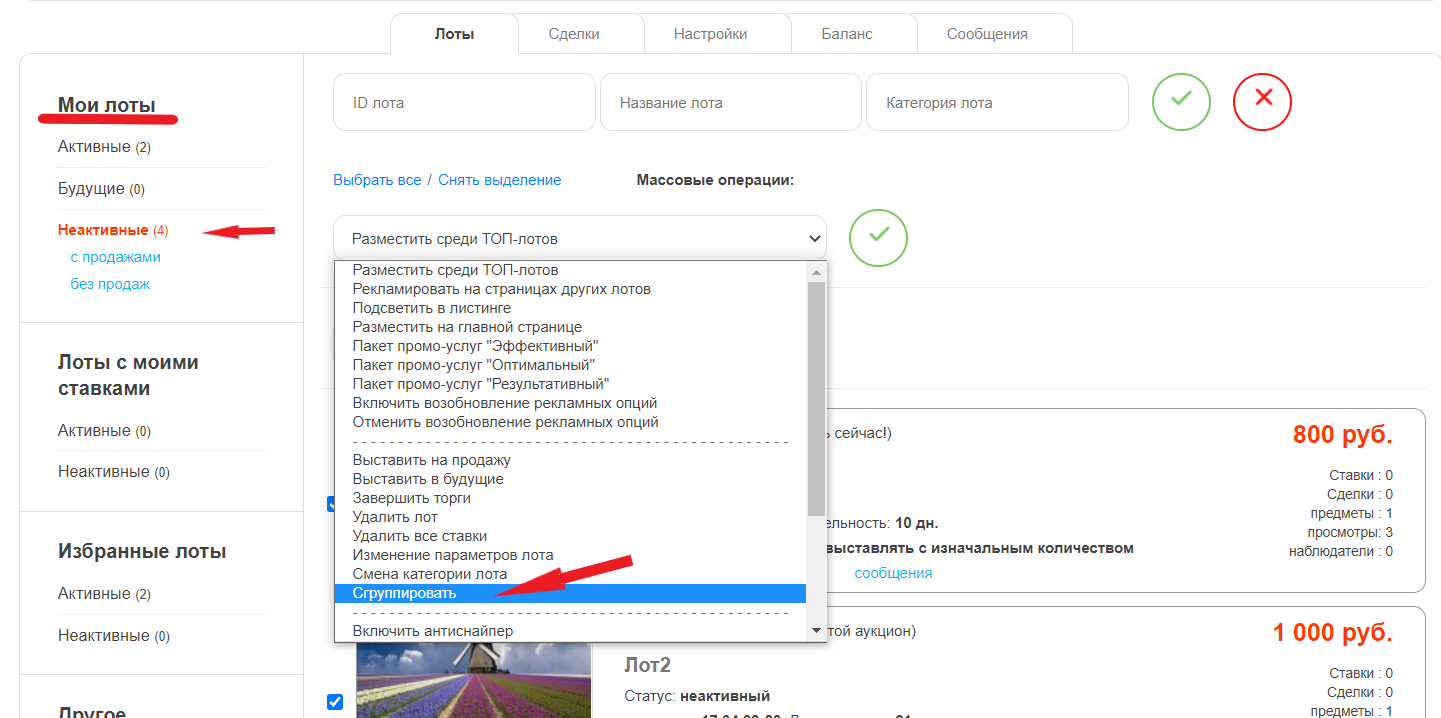The width and height of the screenshot is (1441, 718).
Task: Select Разместить на главной странице option
Action: pyautogui.click(x=570, y=327)
